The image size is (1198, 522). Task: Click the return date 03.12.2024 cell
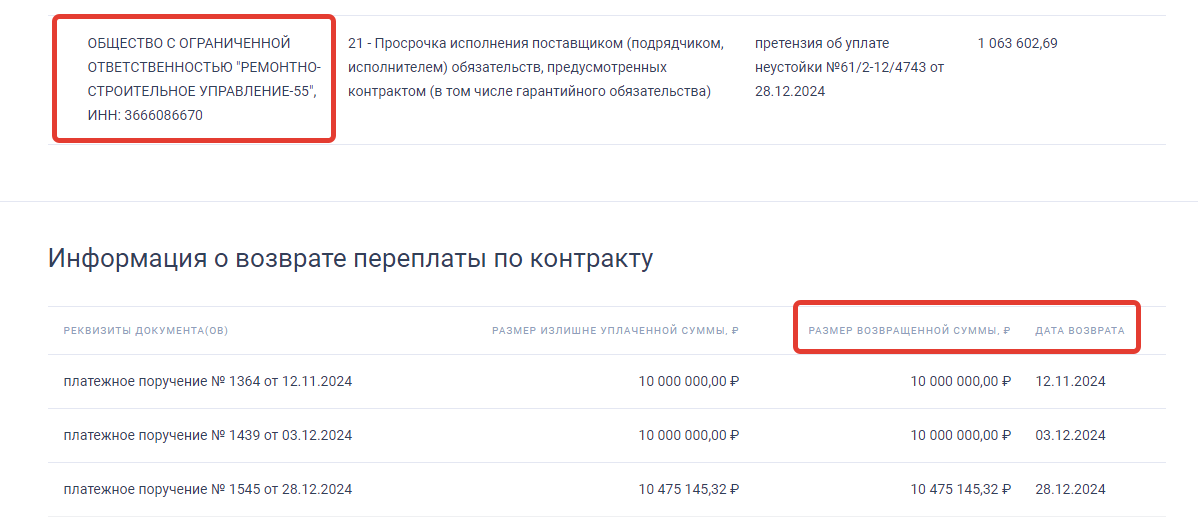click(1070, 436)
